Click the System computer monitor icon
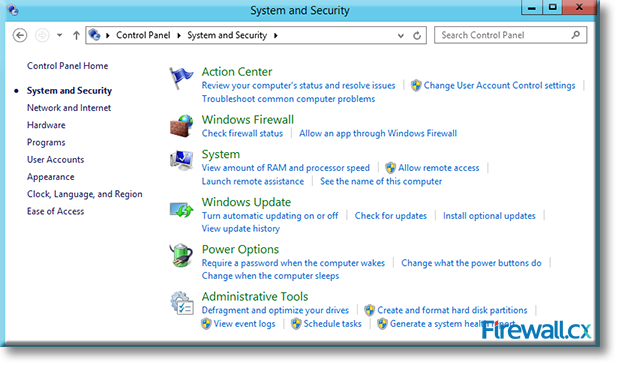The width and height of the screenshot is (620, 365). [x=181, y=160]
